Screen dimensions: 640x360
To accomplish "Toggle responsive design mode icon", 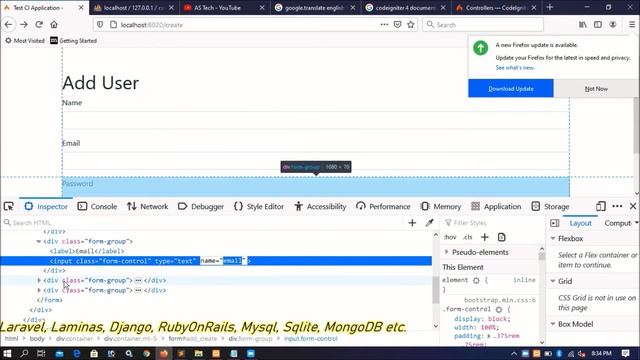I will click(600, 207).
